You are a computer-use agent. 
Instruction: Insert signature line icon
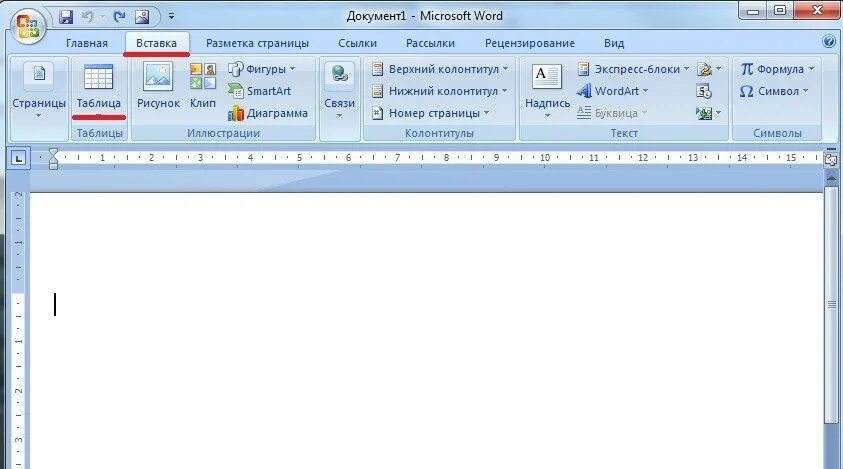(709, 69)
